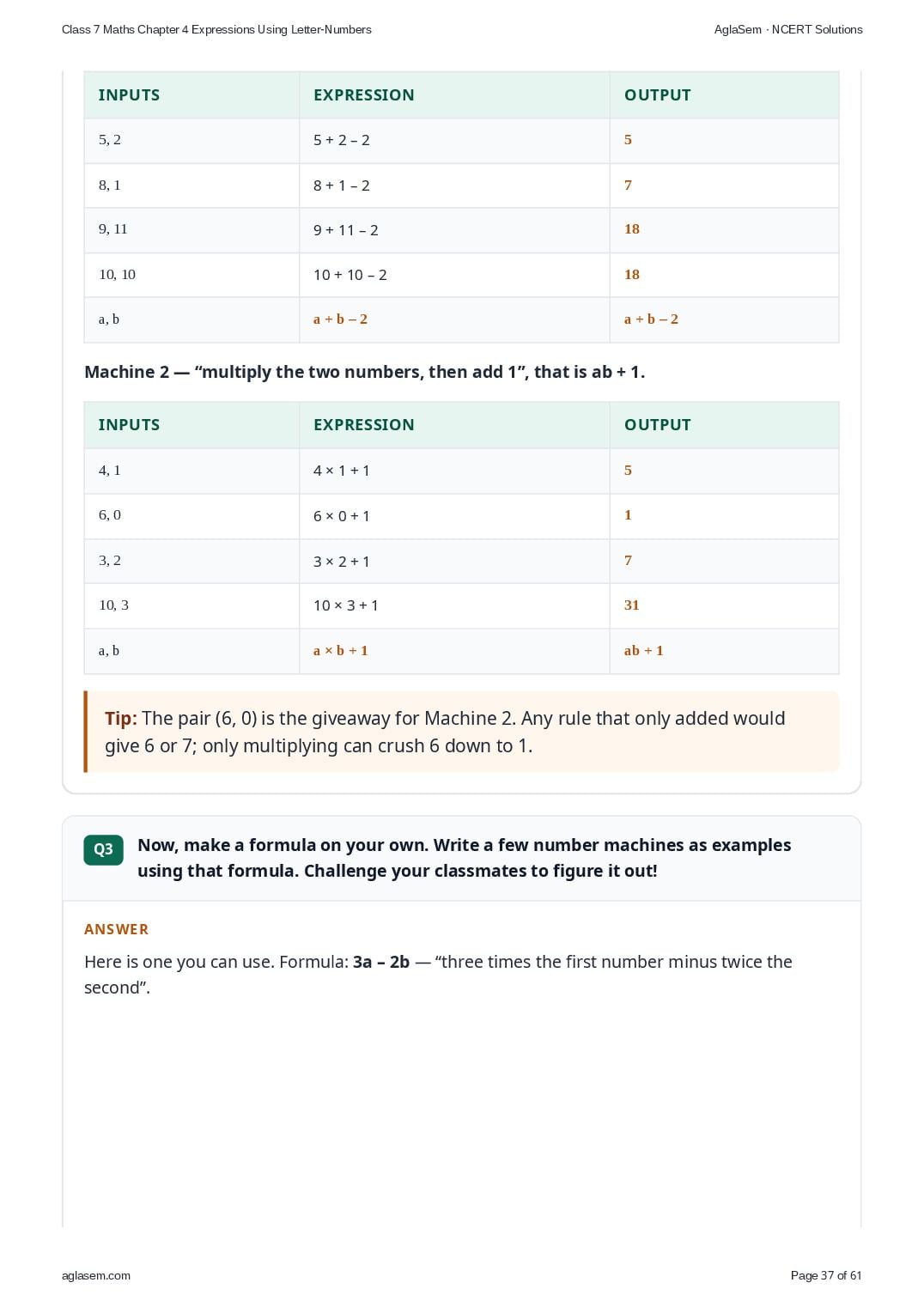Select the ab + 1 output cell

(724, 651)
